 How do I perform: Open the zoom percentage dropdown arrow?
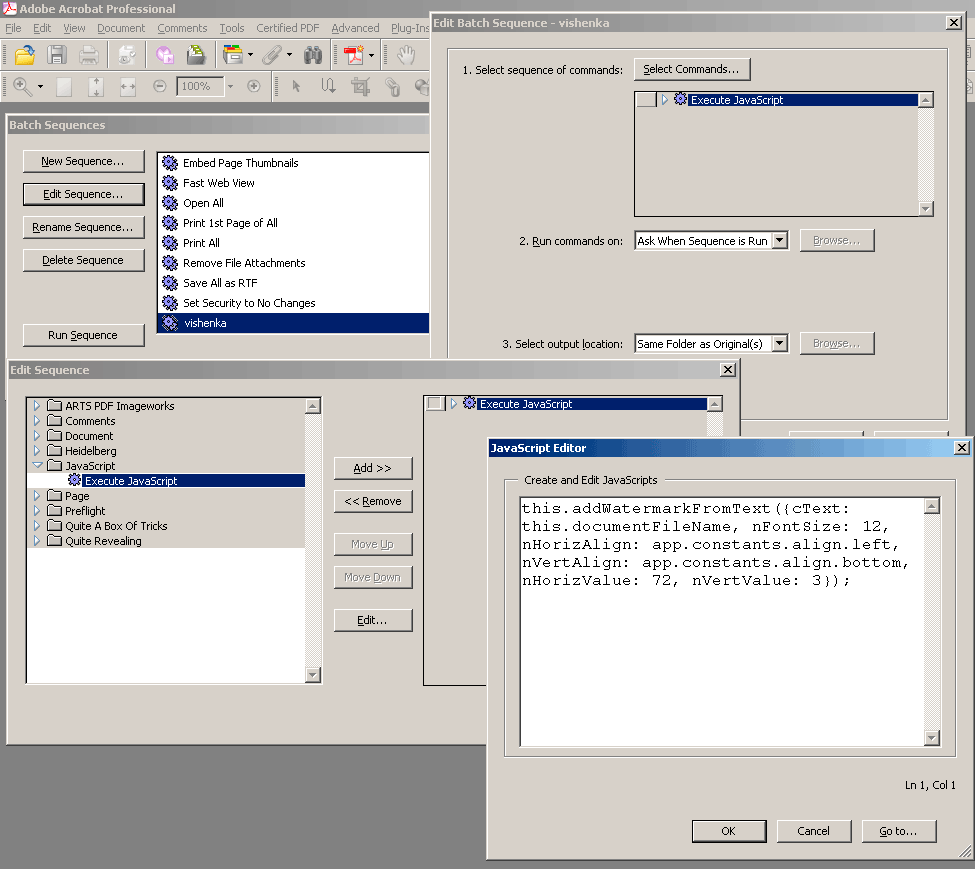click(x=230, y=86)
